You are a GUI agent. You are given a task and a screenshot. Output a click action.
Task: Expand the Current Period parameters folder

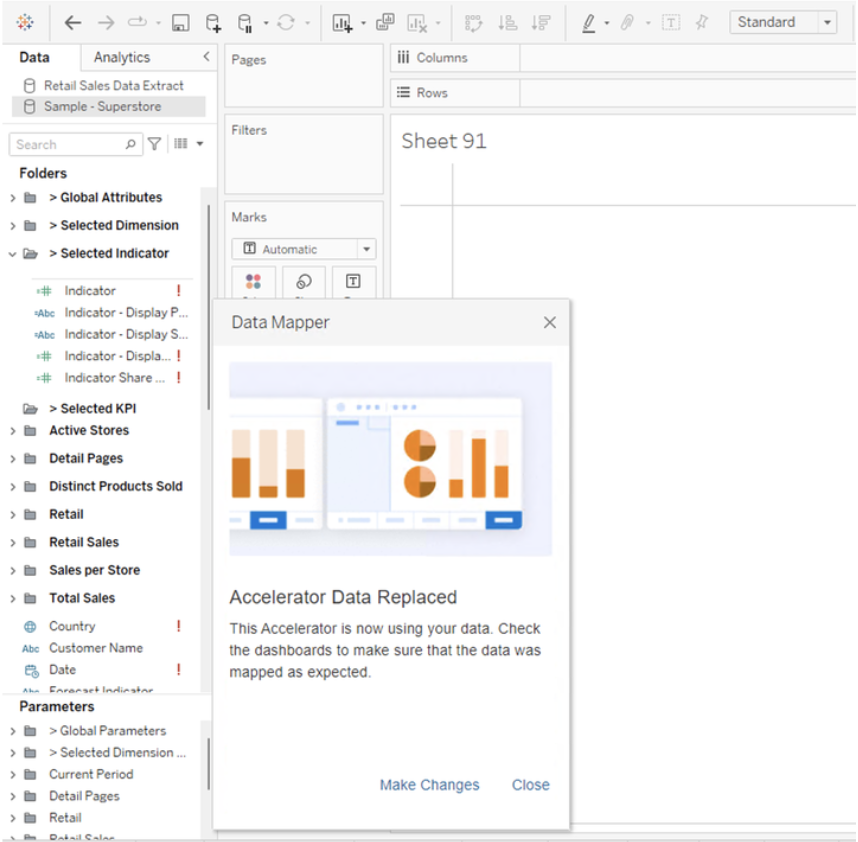(x=13, y=775)
